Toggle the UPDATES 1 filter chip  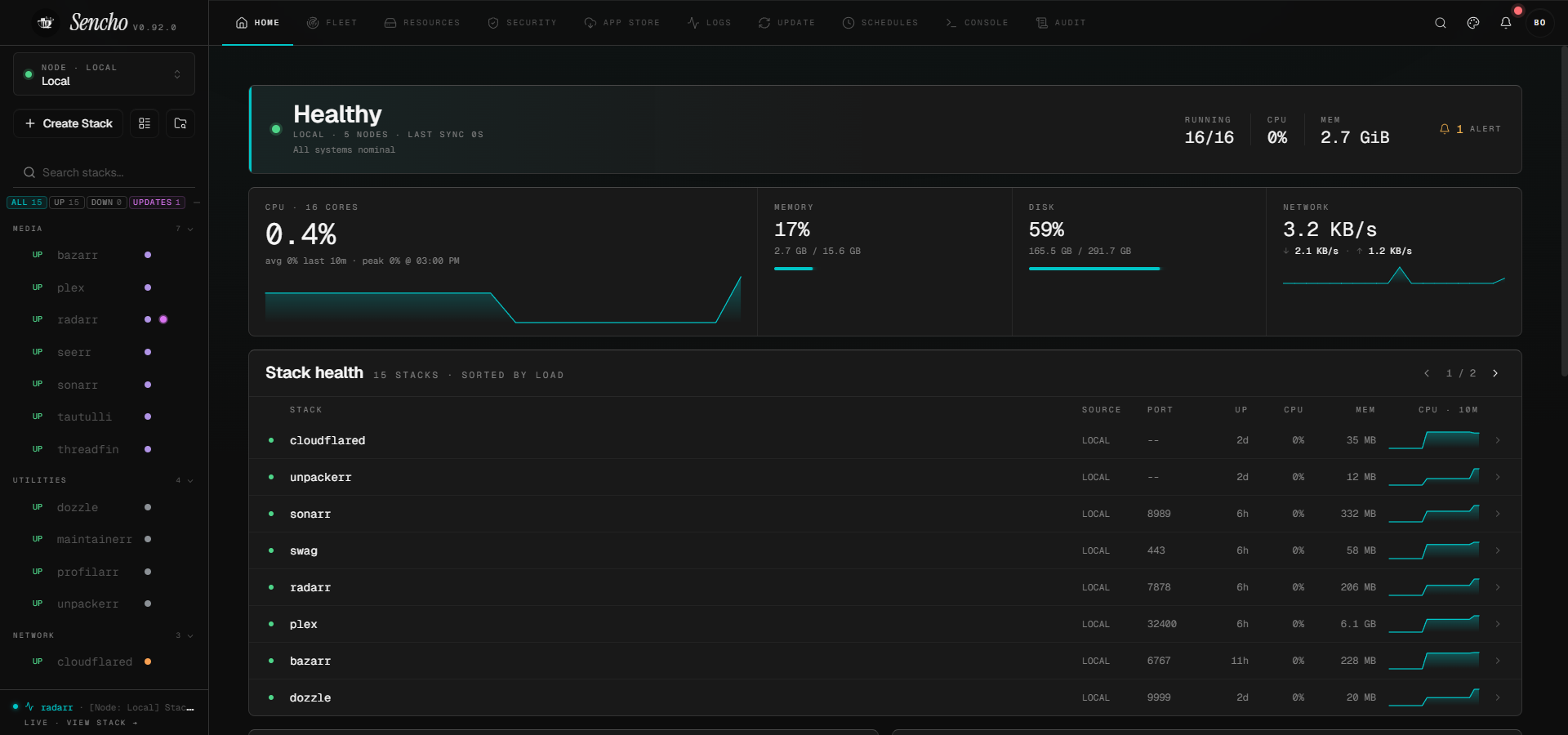[x=157, y=203]
